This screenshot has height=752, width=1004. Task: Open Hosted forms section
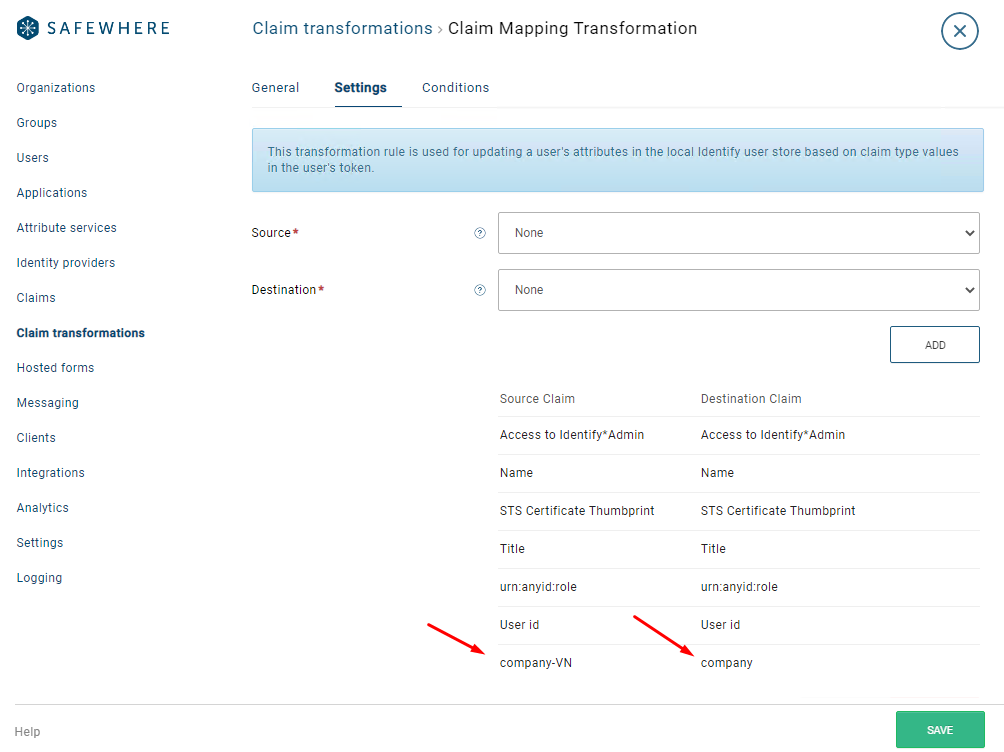[x=55, y=368]
